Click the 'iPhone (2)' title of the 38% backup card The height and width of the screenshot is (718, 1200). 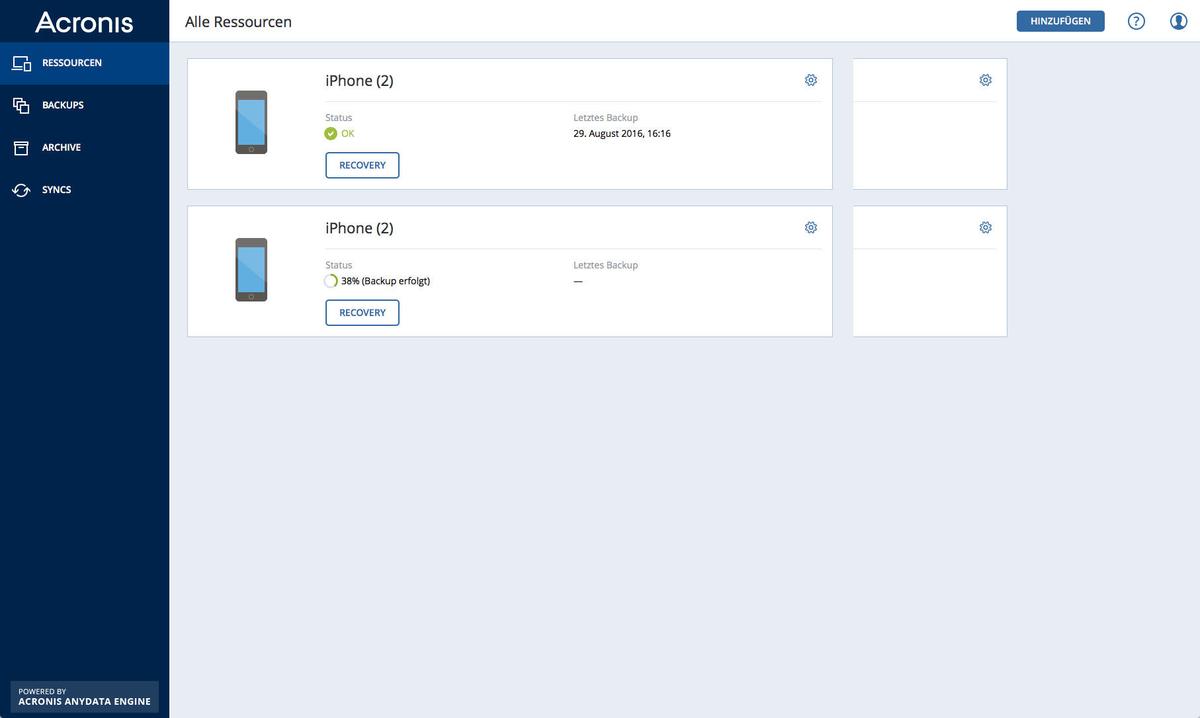click(x=359, y=228)
